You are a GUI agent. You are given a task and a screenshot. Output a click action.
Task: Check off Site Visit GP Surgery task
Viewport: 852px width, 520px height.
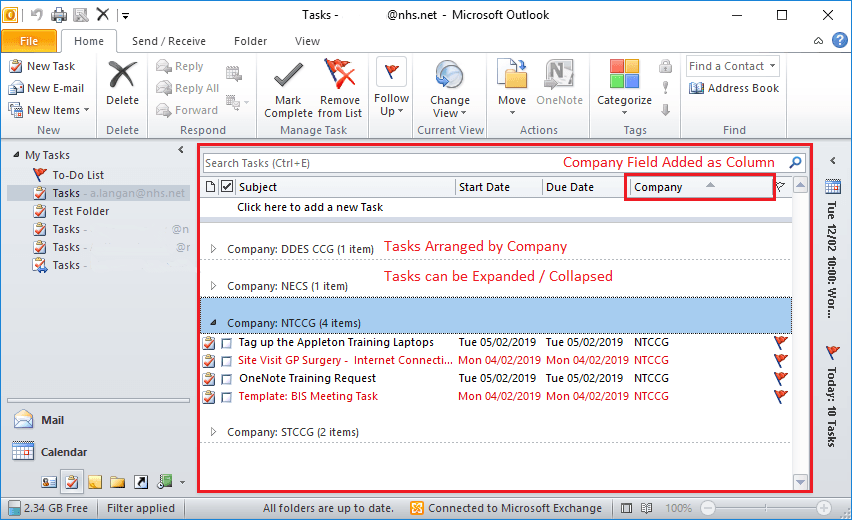point(227,361)
